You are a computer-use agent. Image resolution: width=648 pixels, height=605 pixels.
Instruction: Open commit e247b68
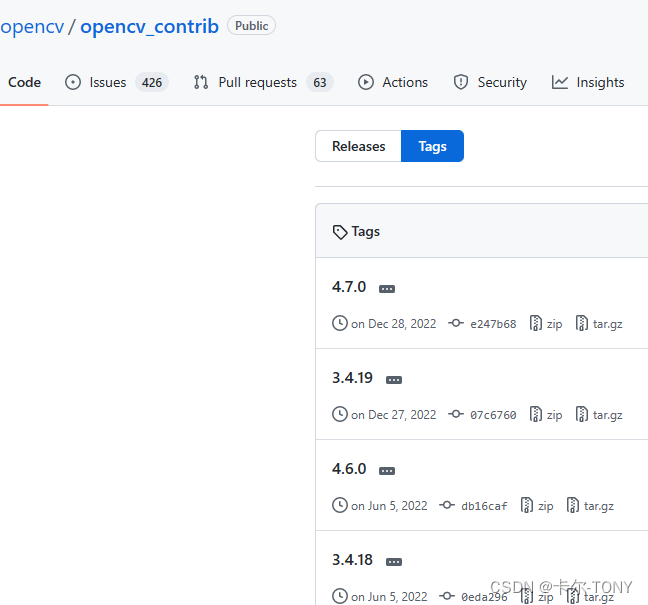click(x=493, y=324)
